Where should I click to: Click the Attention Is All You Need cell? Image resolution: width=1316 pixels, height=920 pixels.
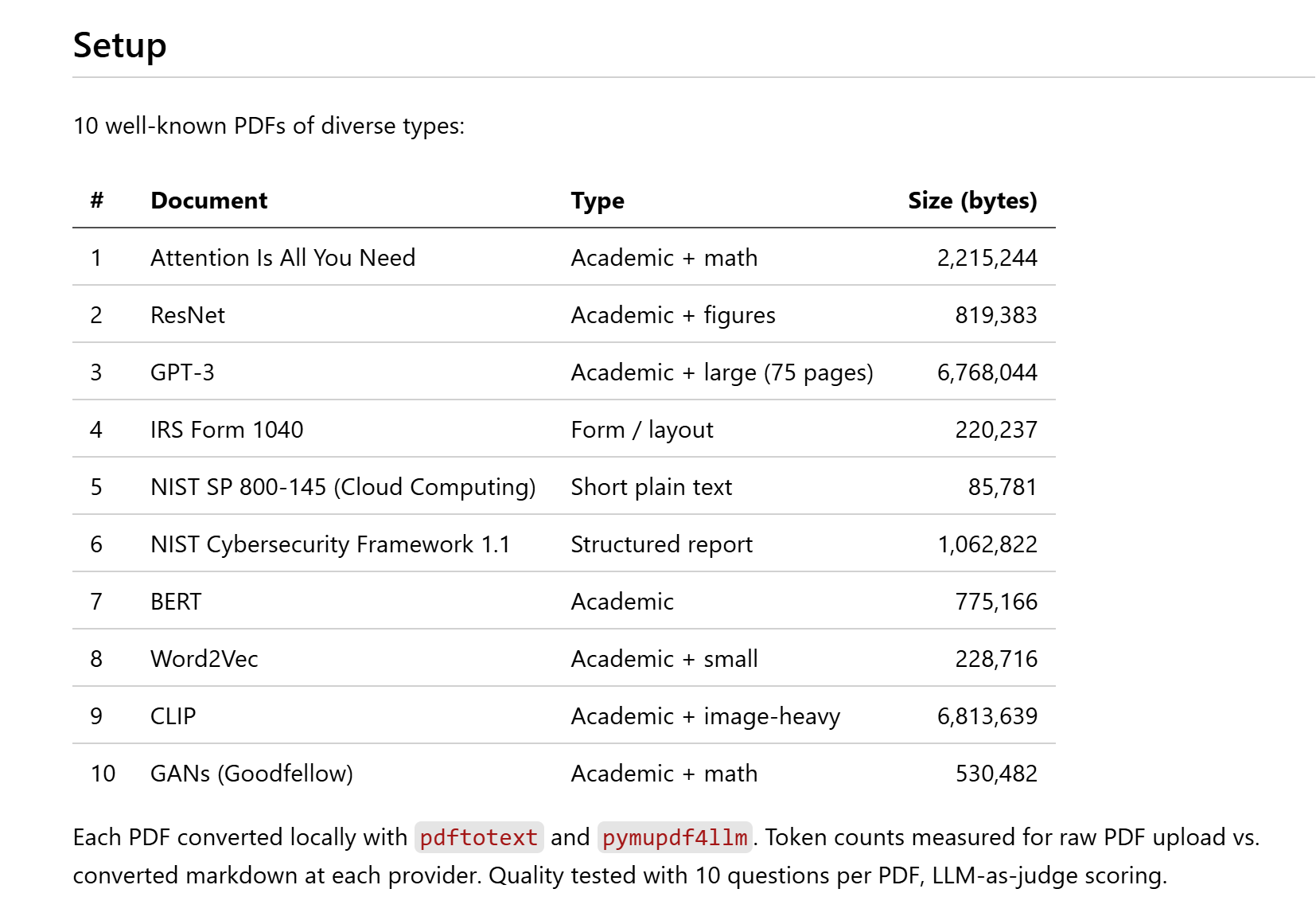pos(282,258)
